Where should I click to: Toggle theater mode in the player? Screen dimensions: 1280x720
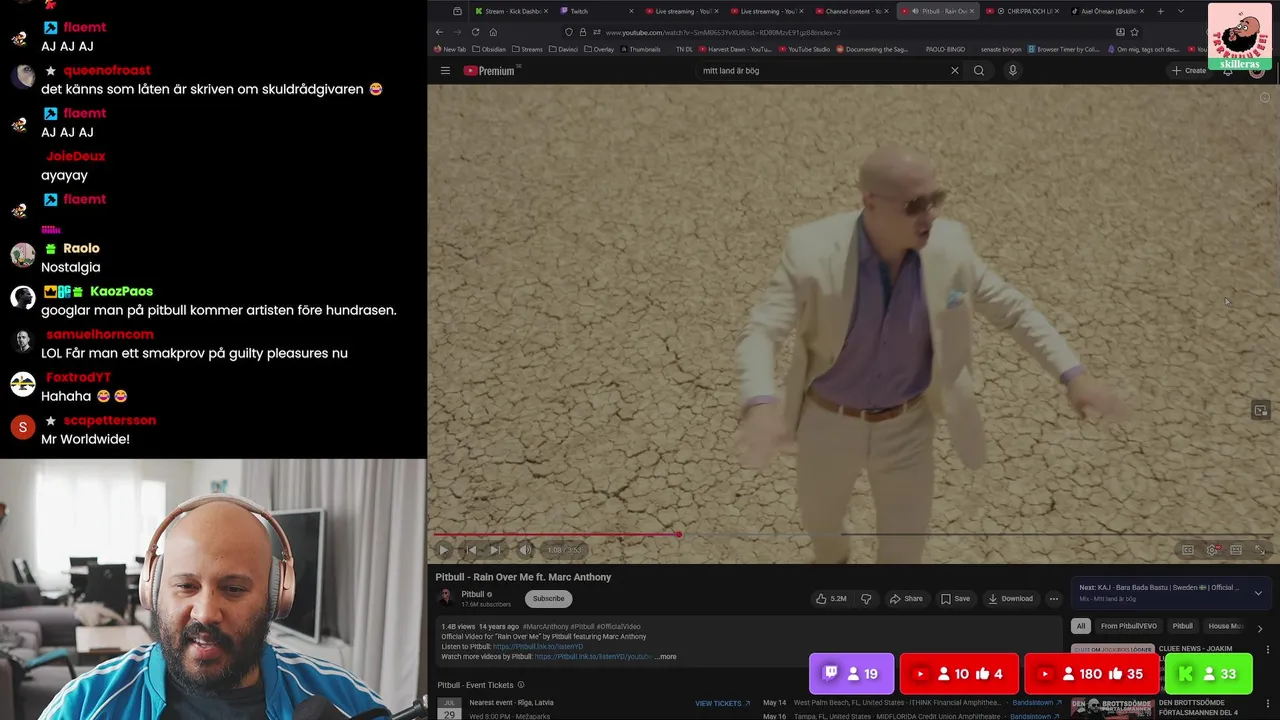1236,550
